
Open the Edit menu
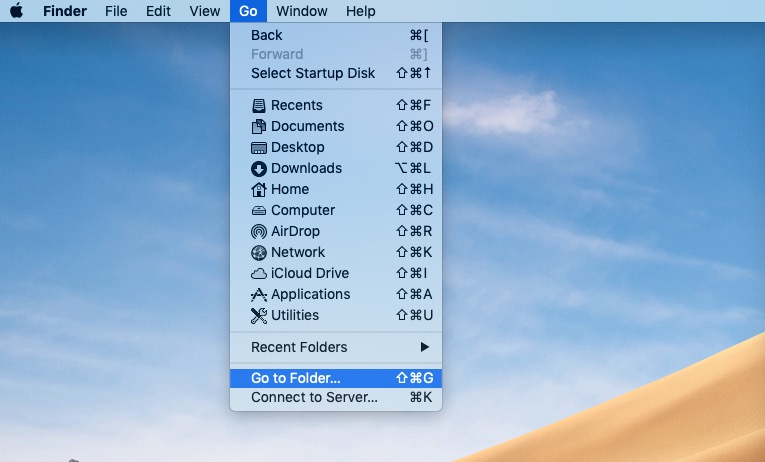click(158, 11)
